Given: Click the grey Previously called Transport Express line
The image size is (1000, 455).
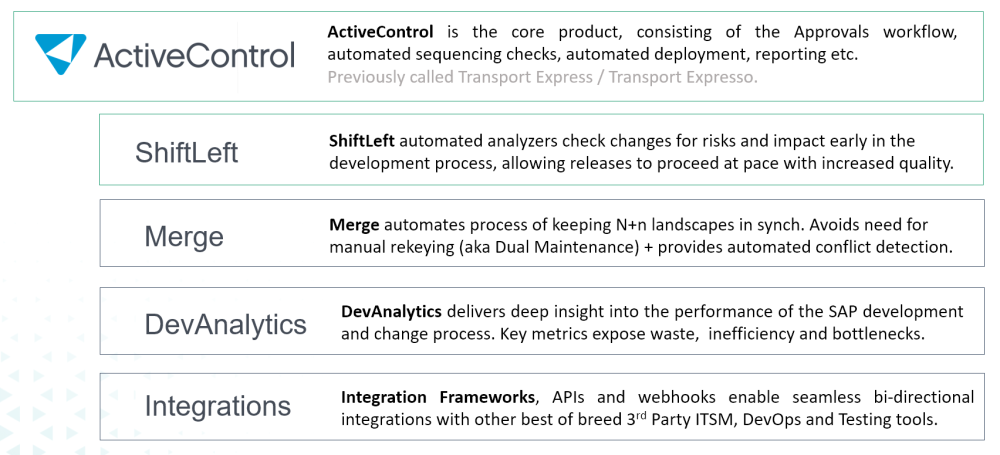Looking at the screenshot, I should click(x=542, y=76).
